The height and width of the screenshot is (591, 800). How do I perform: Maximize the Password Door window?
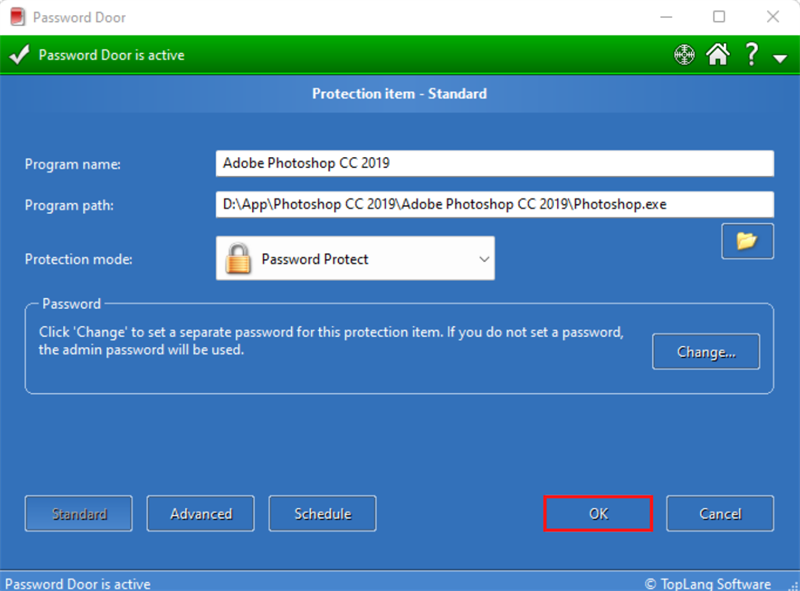coord(719,17)
